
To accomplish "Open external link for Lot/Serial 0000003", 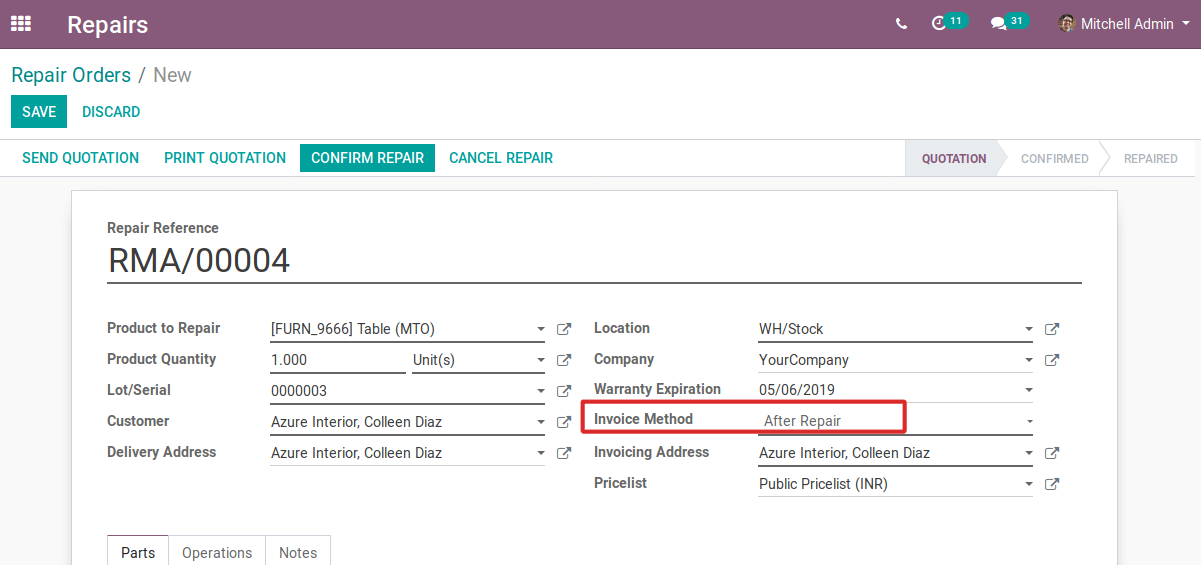I will pyautogui.click(x=564, y=391).
